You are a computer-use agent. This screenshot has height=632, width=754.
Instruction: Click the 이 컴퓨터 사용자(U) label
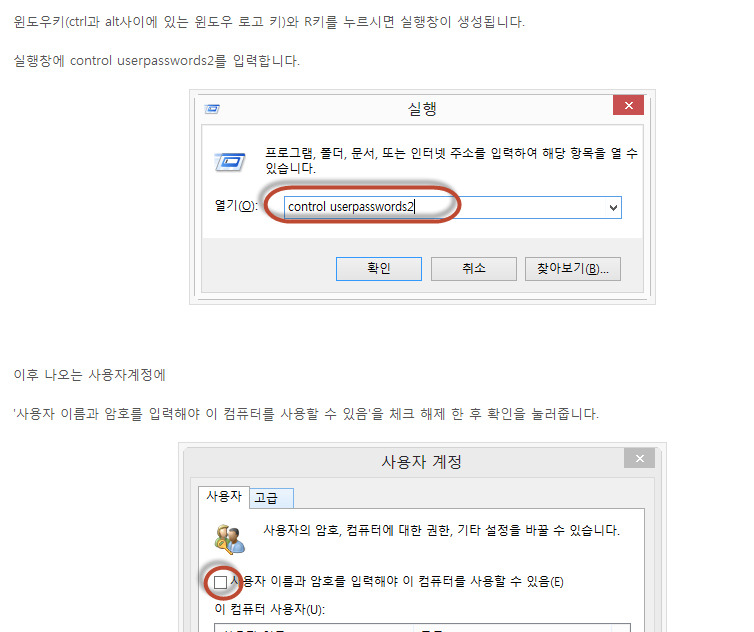pyautogui.click(x=270, y=609)
